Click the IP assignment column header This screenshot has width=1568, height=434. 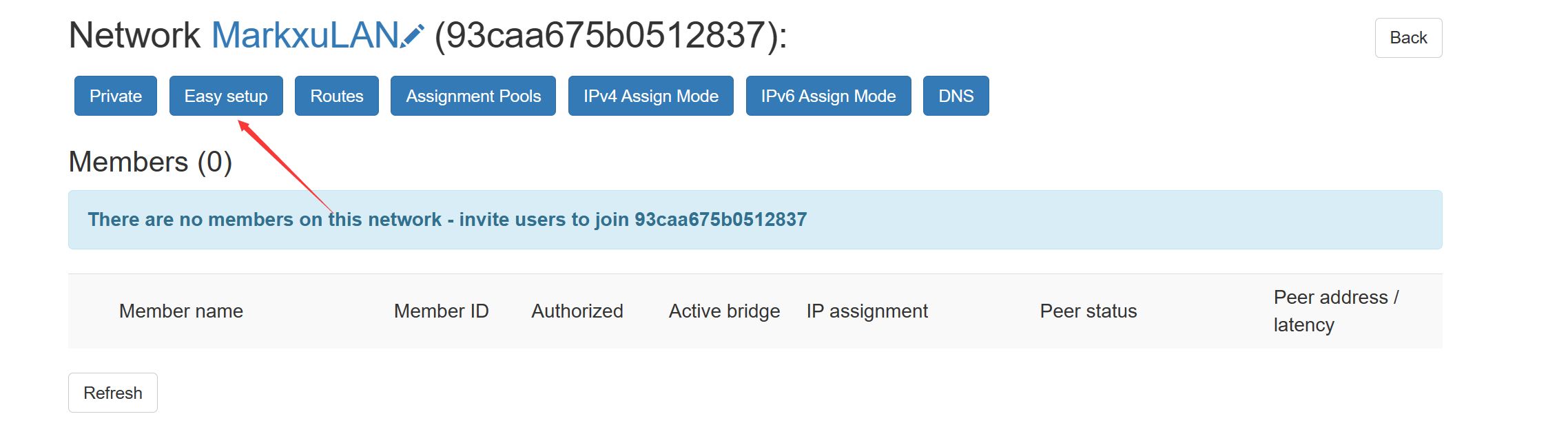click(x=867, y=311)
